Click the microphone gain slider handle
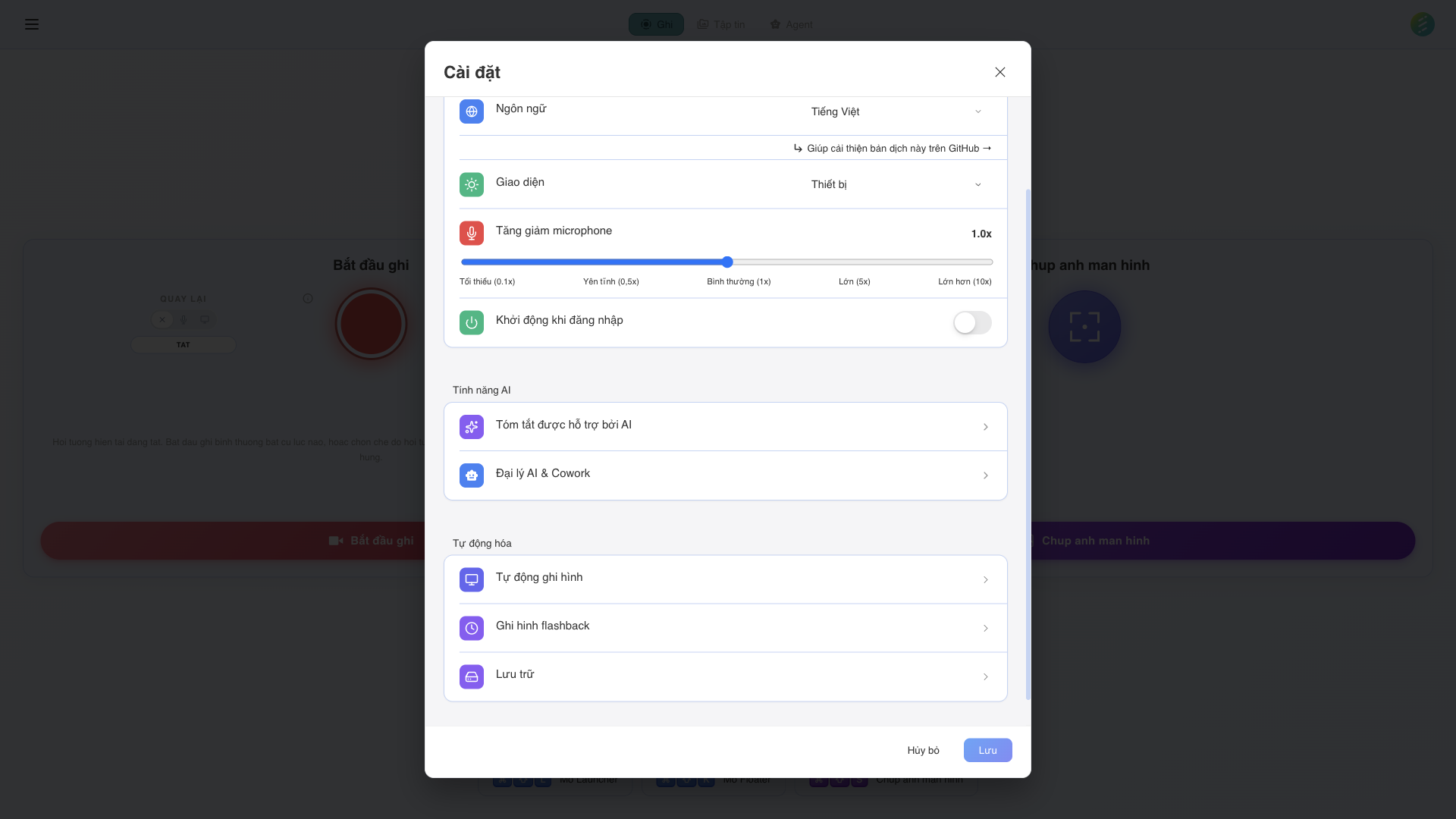This screenshot has height=819, width=1456. click(727, 262)
